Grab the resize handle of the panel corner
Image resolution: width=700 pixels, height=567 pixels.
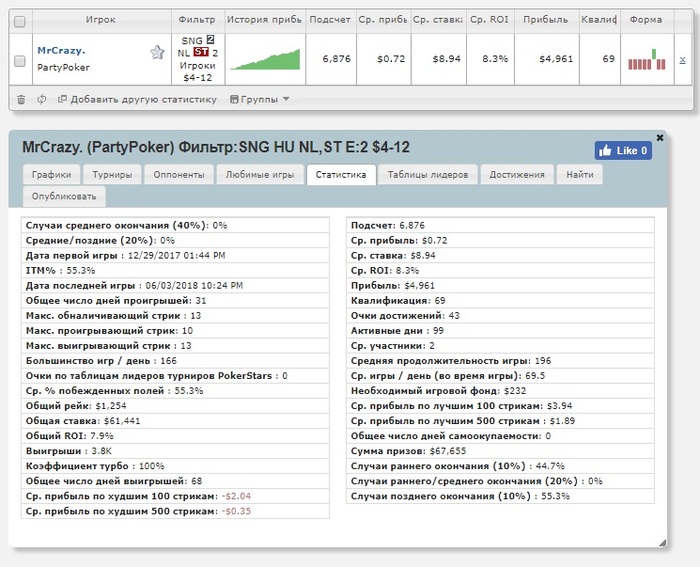[662, 542]
